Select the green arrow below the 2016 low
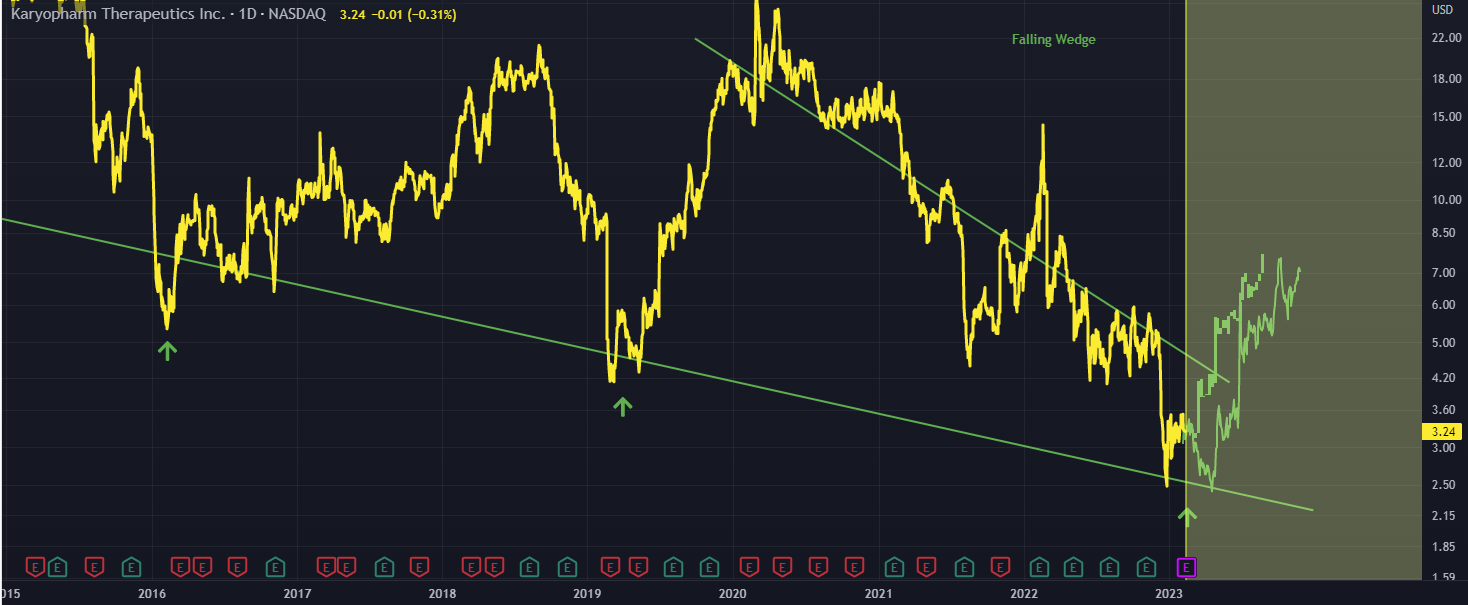 (167, 350)
